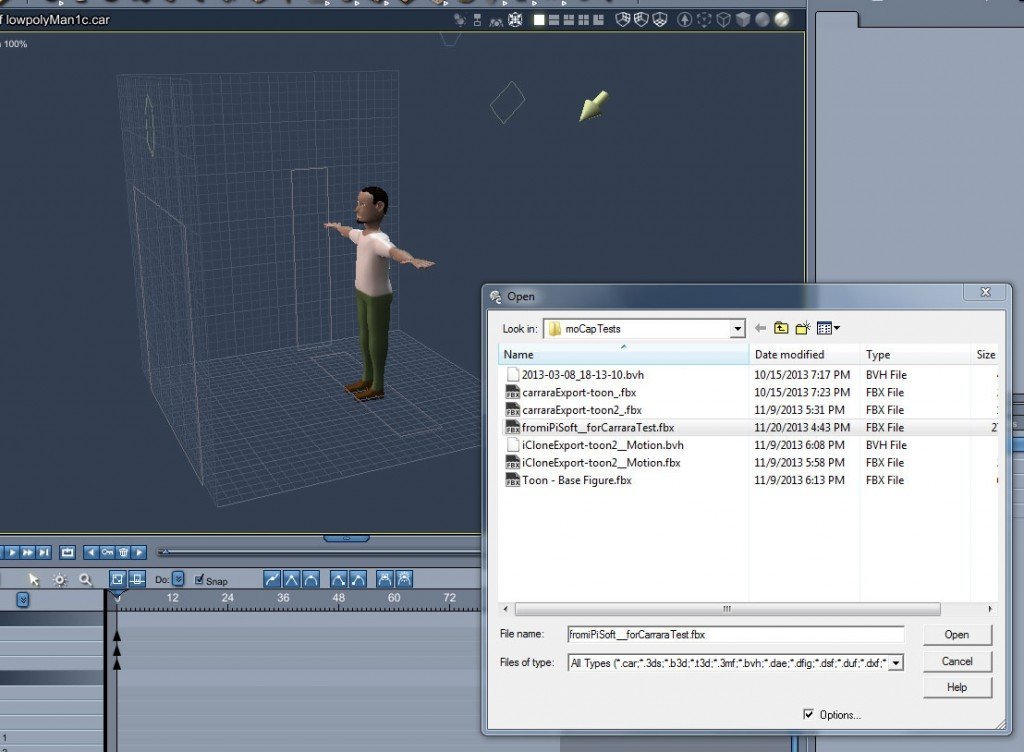Switch to two horizontal viewports layout
The image size is (1024, 752).
pos(554,20)
